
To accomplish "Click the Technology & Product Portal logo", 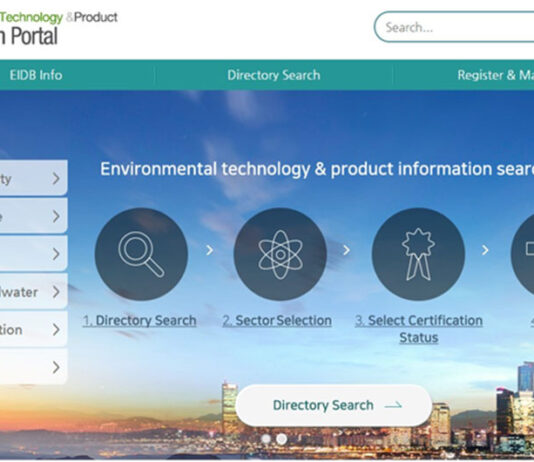I will (59, 28).
